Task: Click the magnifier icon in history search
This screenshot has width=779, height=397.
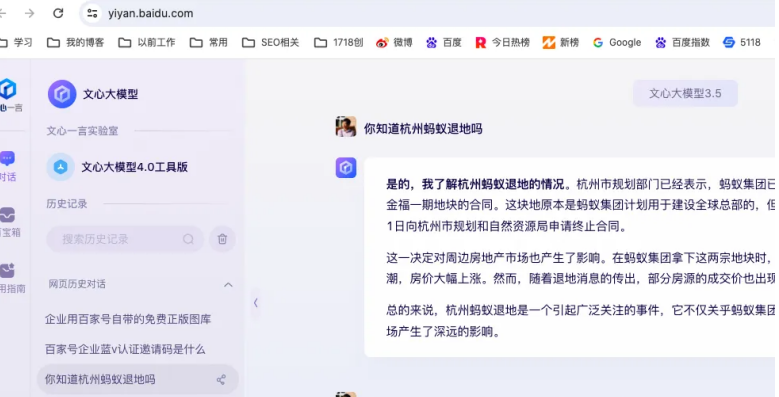Action: 188,239
